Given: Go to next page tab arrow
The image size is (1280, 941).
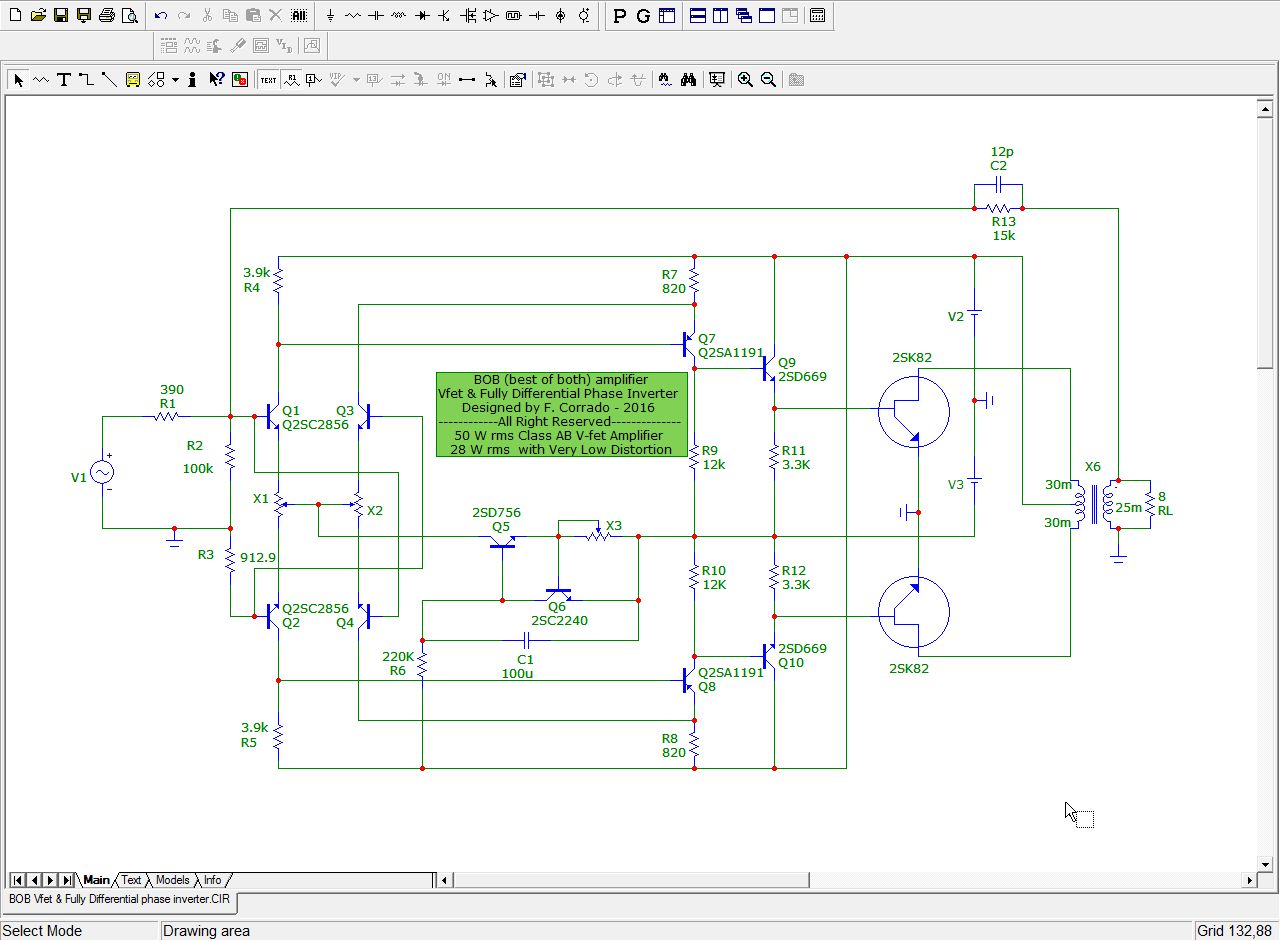Looking at the screenshot, I should (51, 880).
